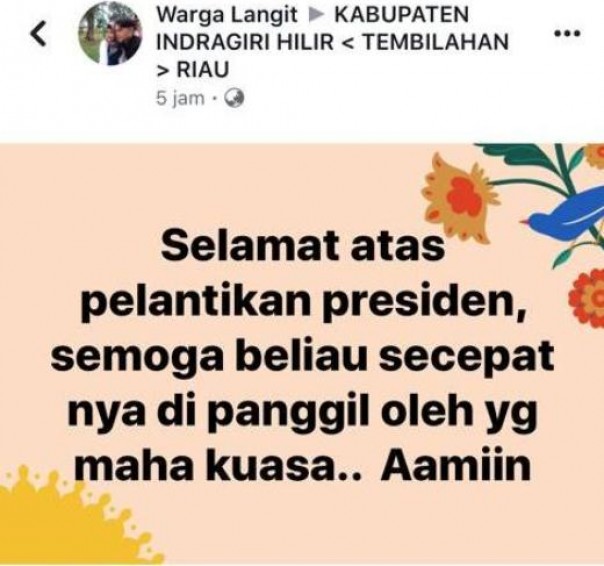Click the triangle arrow after Warga Langit

click(315, 15)
